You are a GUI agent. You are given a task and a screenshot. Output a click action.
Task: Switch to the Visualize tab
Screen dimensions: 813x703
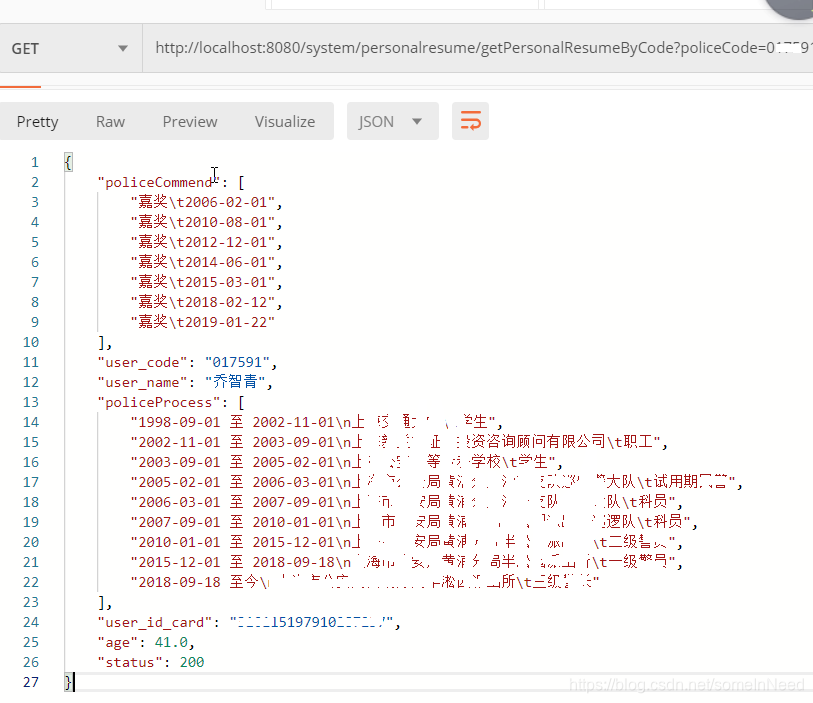285,122
